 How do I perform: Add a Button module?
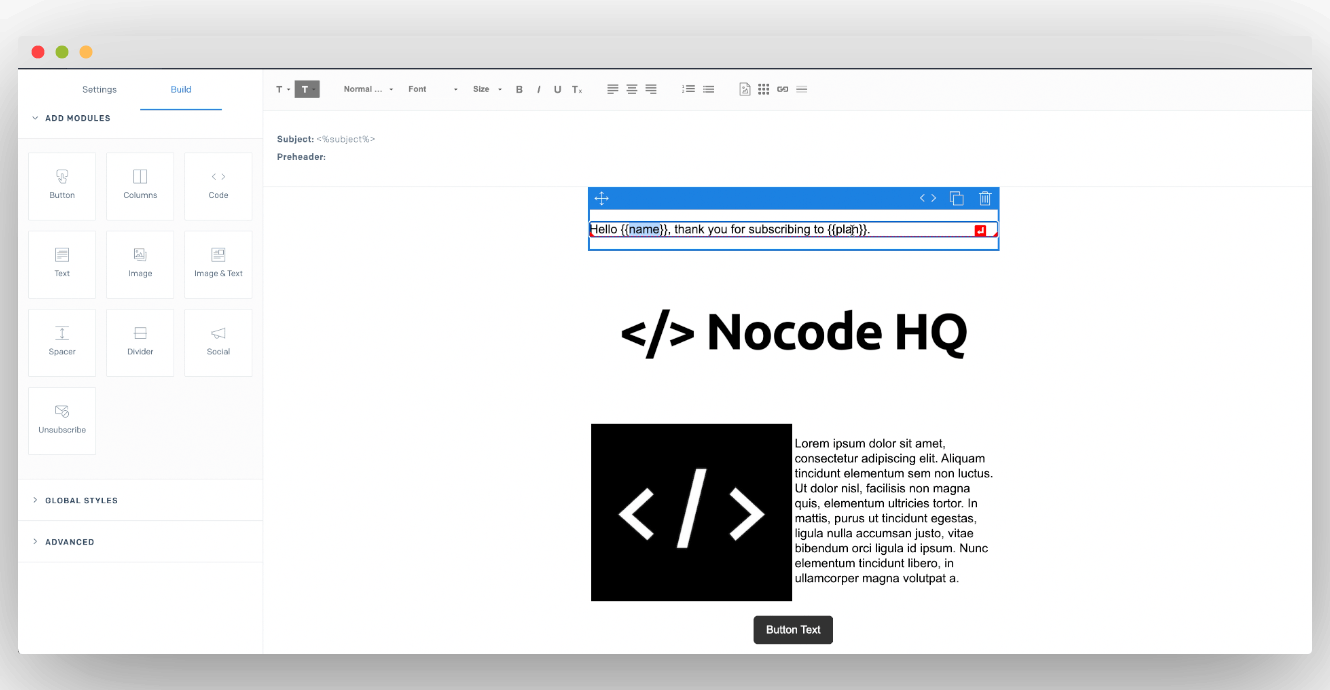tap(62, 186)
